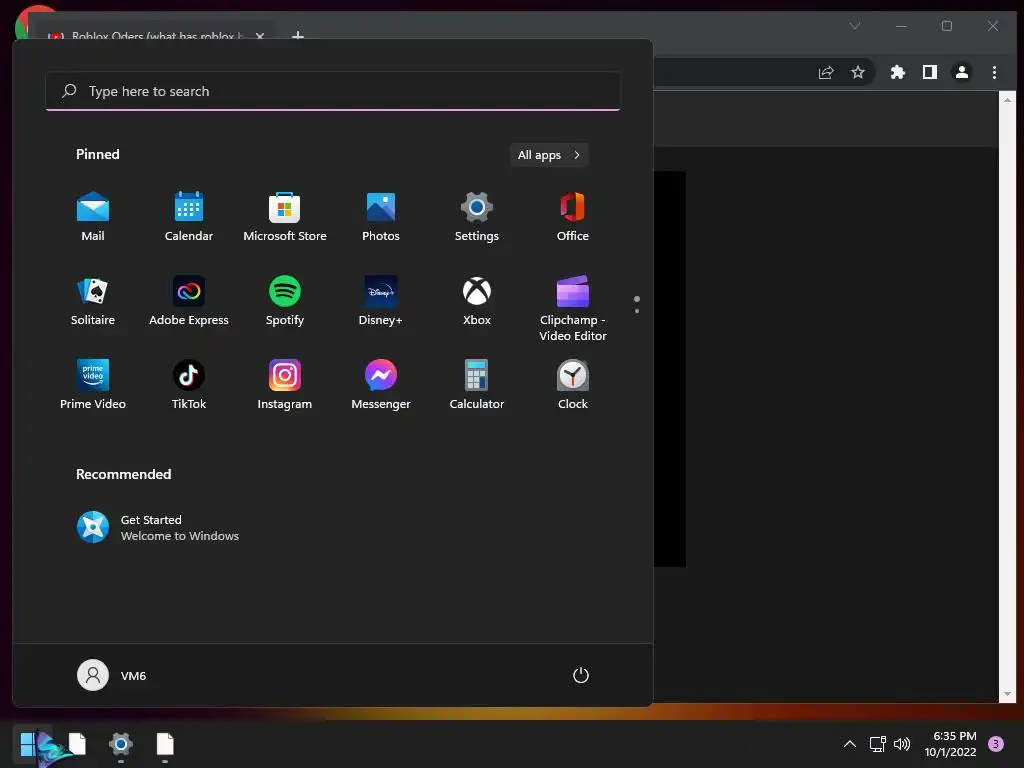Open Settings from pinned apps
The width and height of the screenshot is (1024, 768).
(477, 217)
